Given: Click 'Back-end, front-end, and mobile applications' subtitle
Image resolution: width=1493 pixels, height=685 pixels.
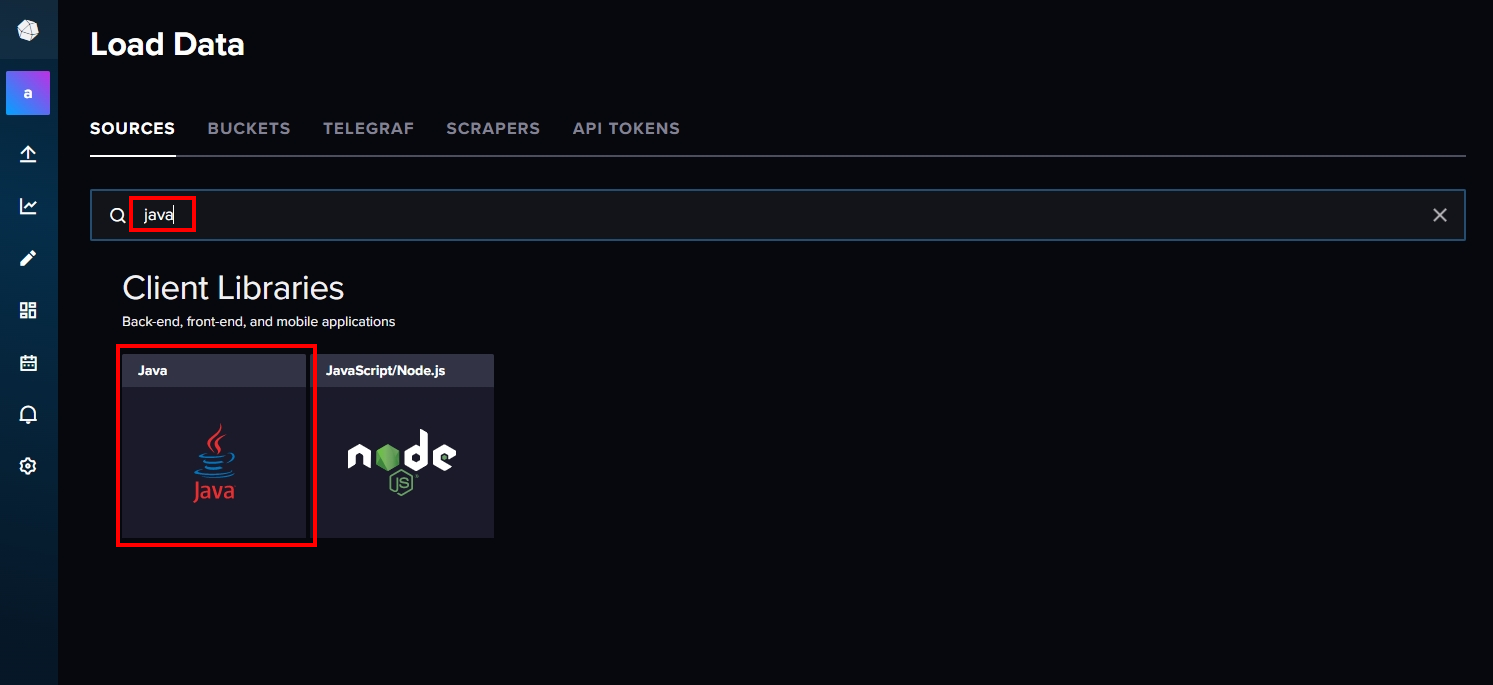Looking at the screenshot, I should tap(259, 322).
